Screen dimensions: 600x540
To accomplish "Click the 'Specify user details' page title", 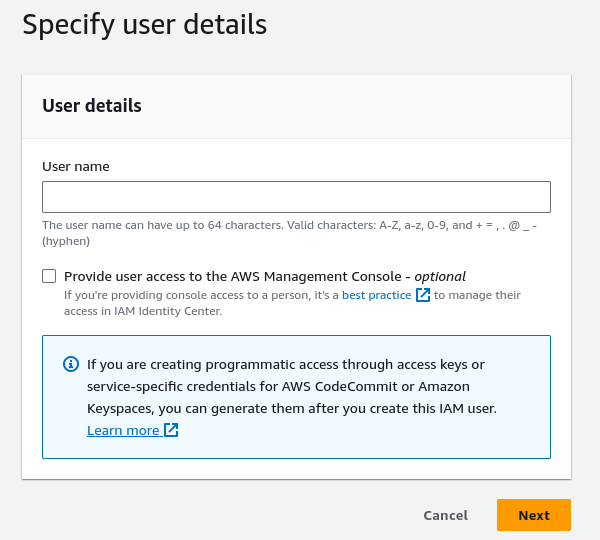I will point(145,25).
